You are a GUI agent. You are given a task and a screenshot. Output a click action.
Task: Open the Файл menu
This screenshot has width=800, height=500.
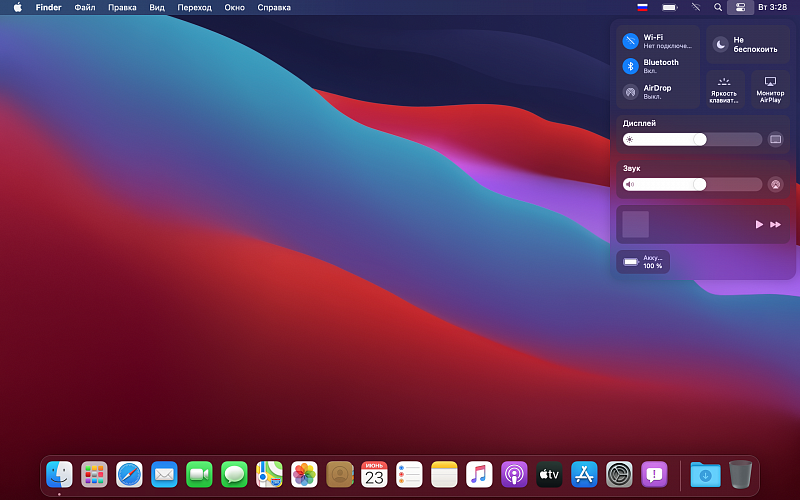pos(85,7)
